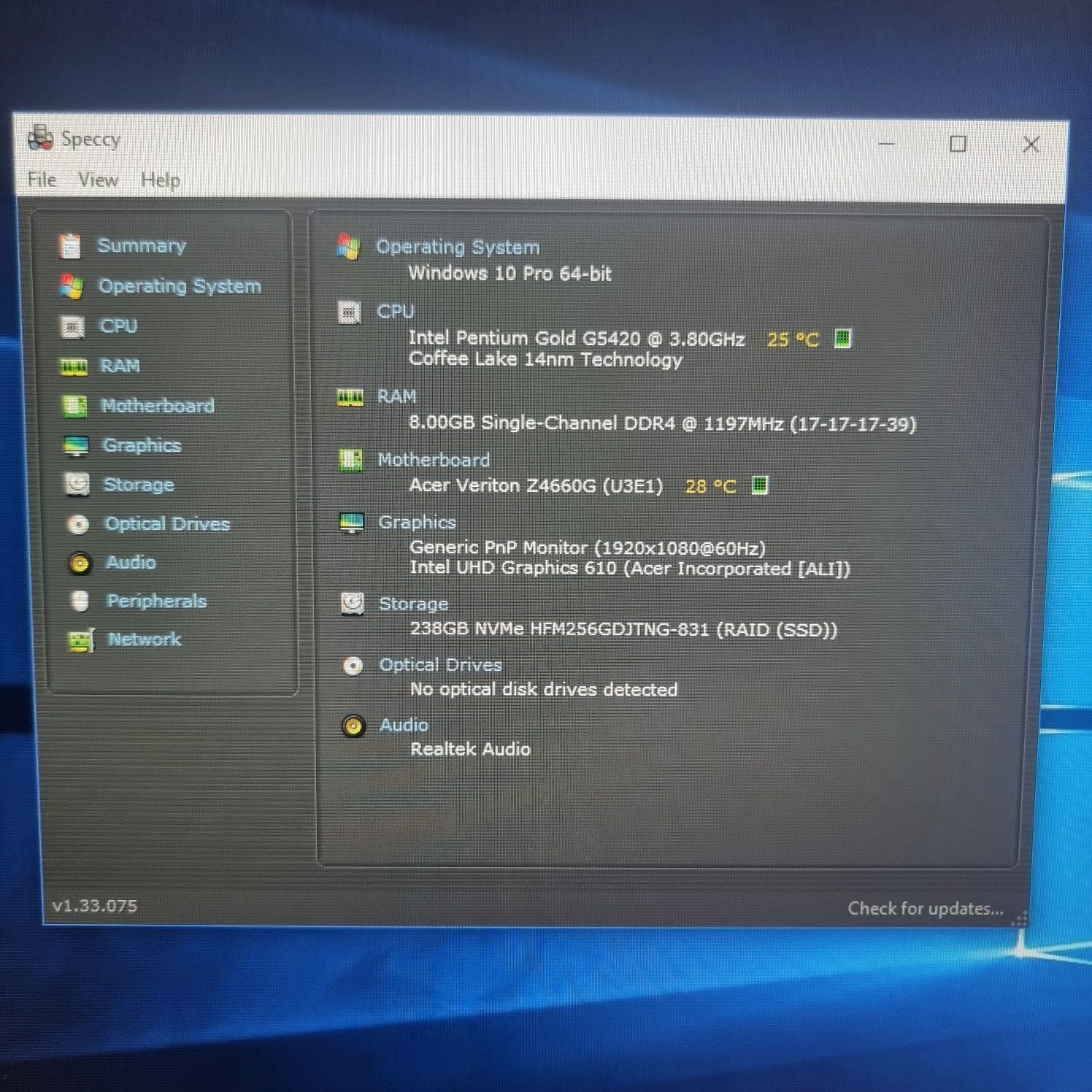Click Windows 10 Pro 64-bit text
The height and width of the screenshot is (1092, 1092).
click(x=510, y=274)
